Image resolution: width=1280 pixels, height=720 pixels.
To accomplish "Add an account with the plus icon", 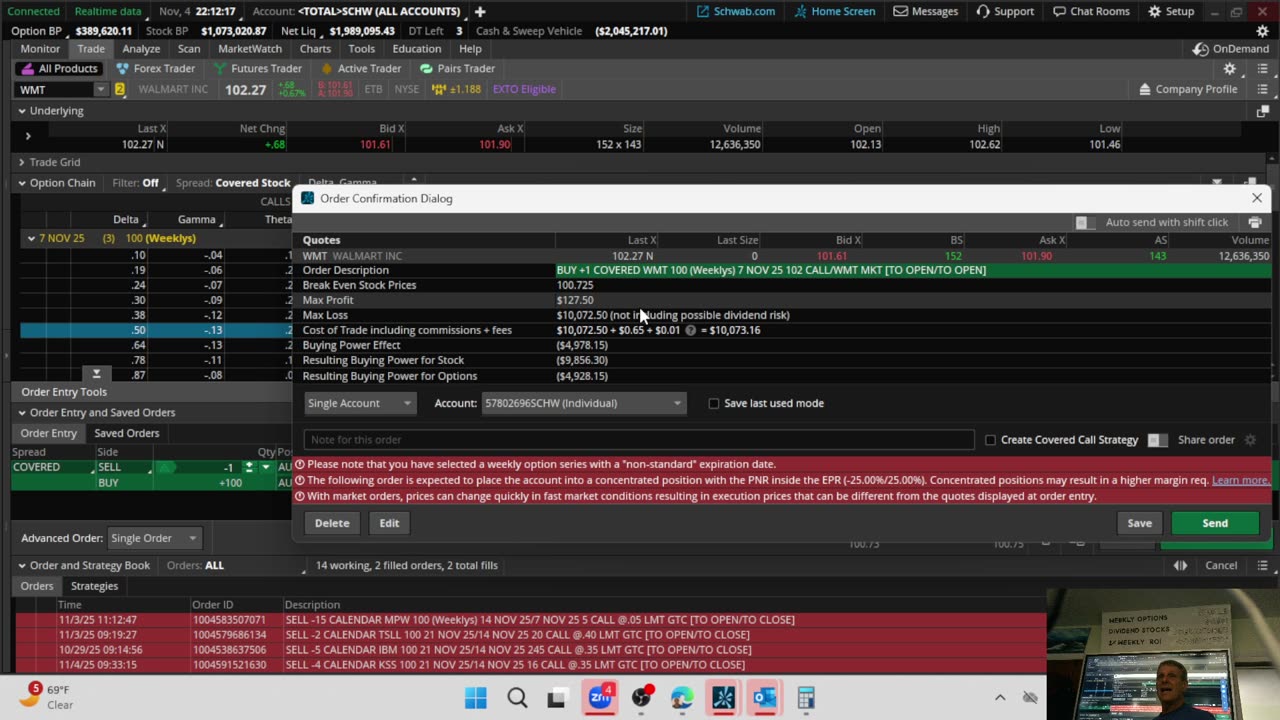I will [x=480, y=11].
